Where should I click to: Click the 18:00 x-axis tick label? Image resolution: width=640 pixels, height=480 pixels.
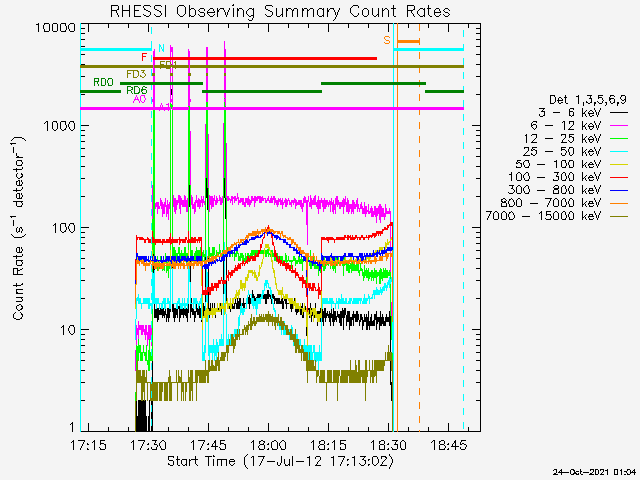(269, 445)
